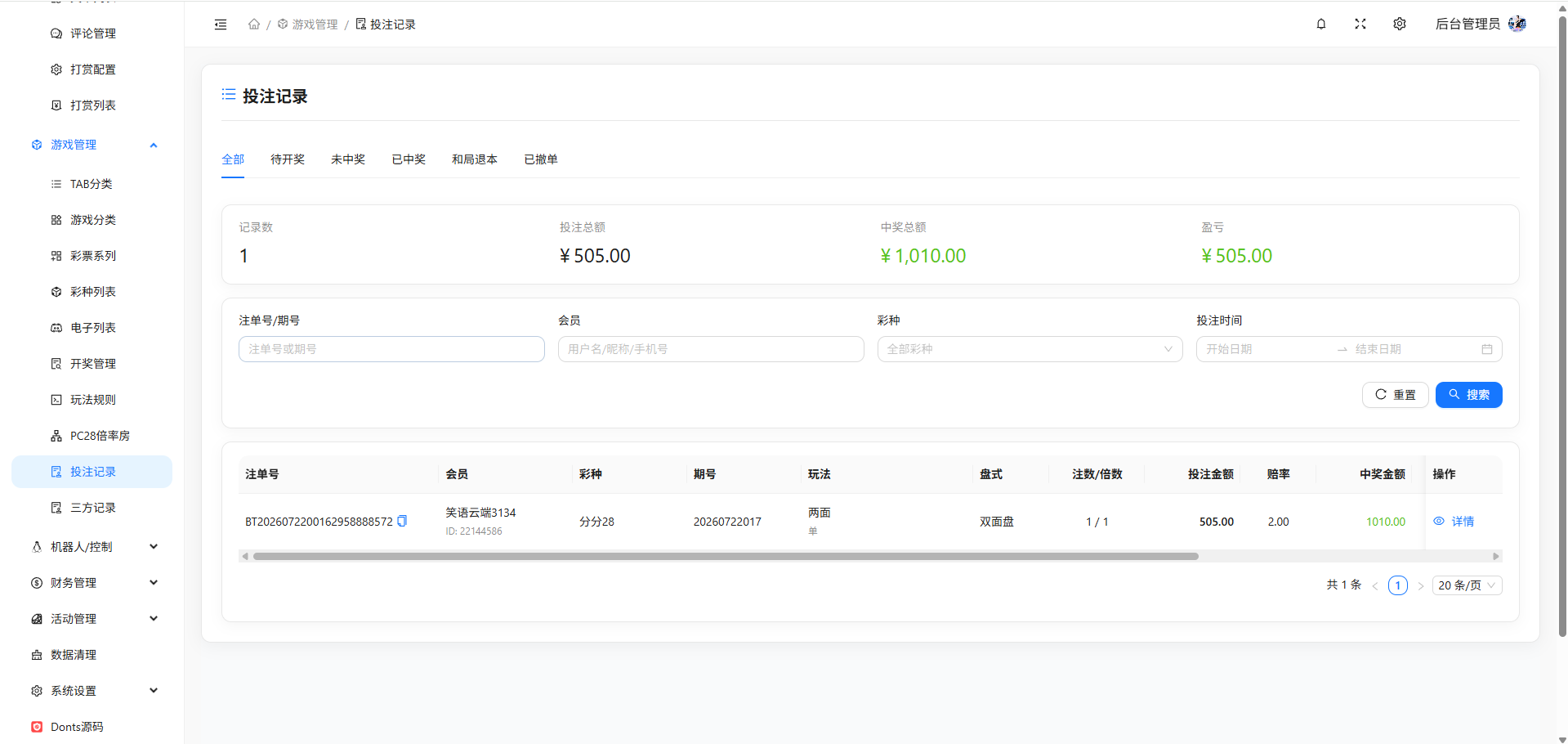Click the admin avatar picture

(1517, 24)
